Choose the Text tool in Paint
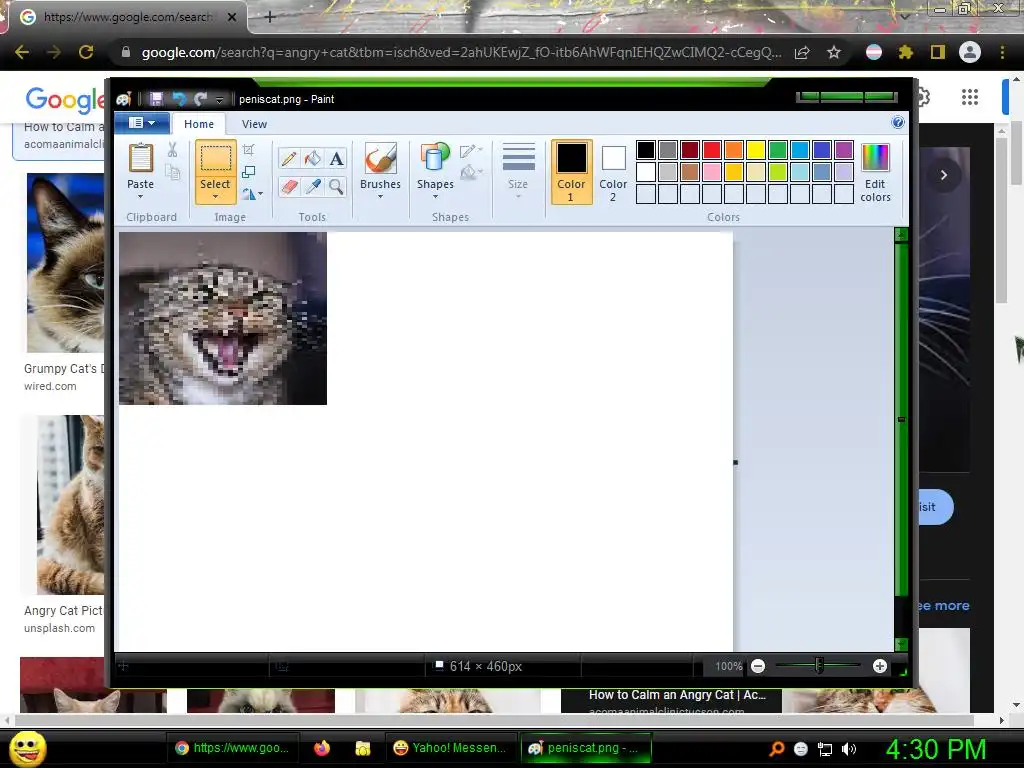Image resolution: width=1024 pixels, height=768 pixels. point(336,159)
